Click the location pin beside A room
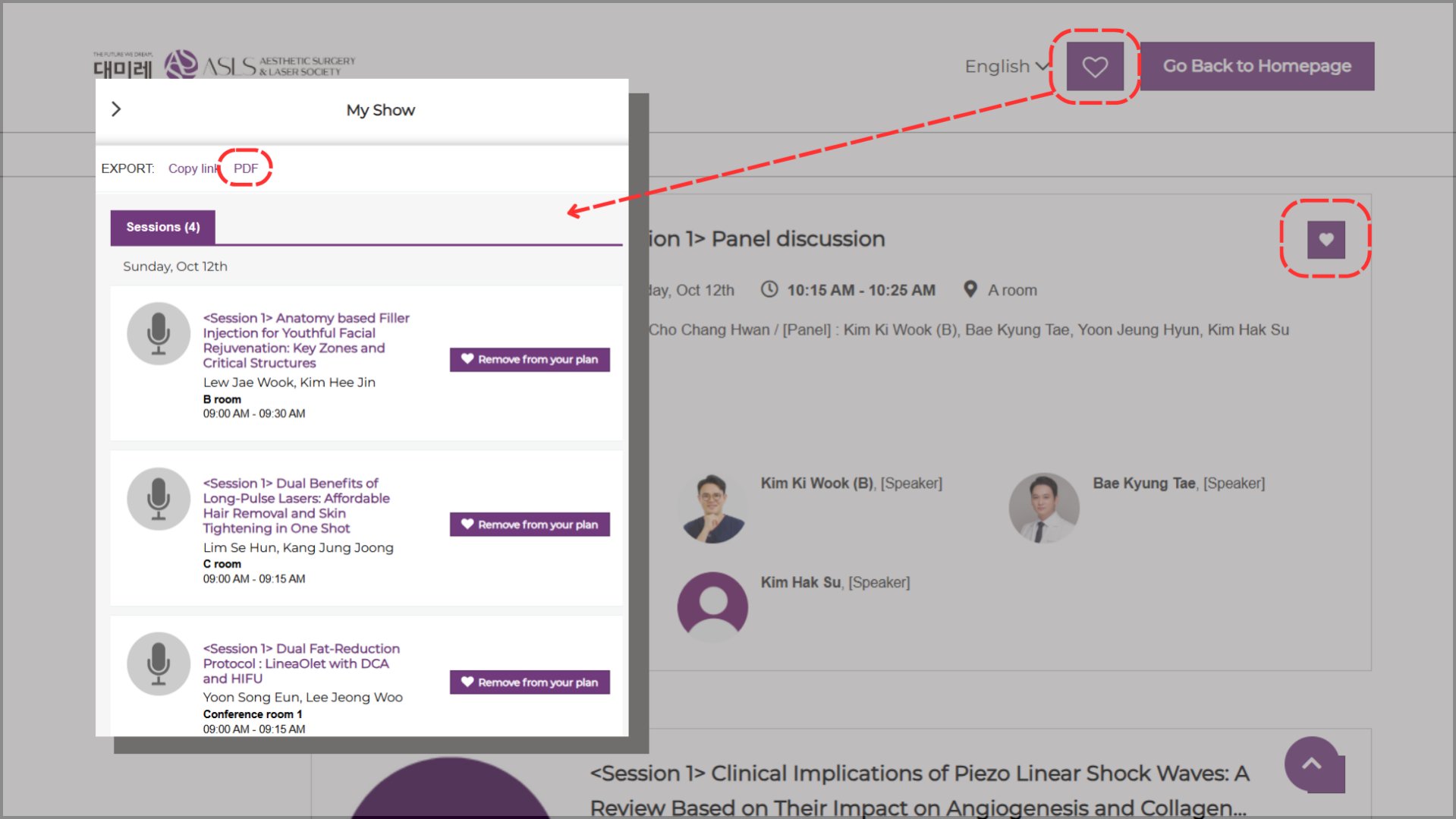Image resolution: width=1456 pixels, height=819 pixels. click(970, 289)
